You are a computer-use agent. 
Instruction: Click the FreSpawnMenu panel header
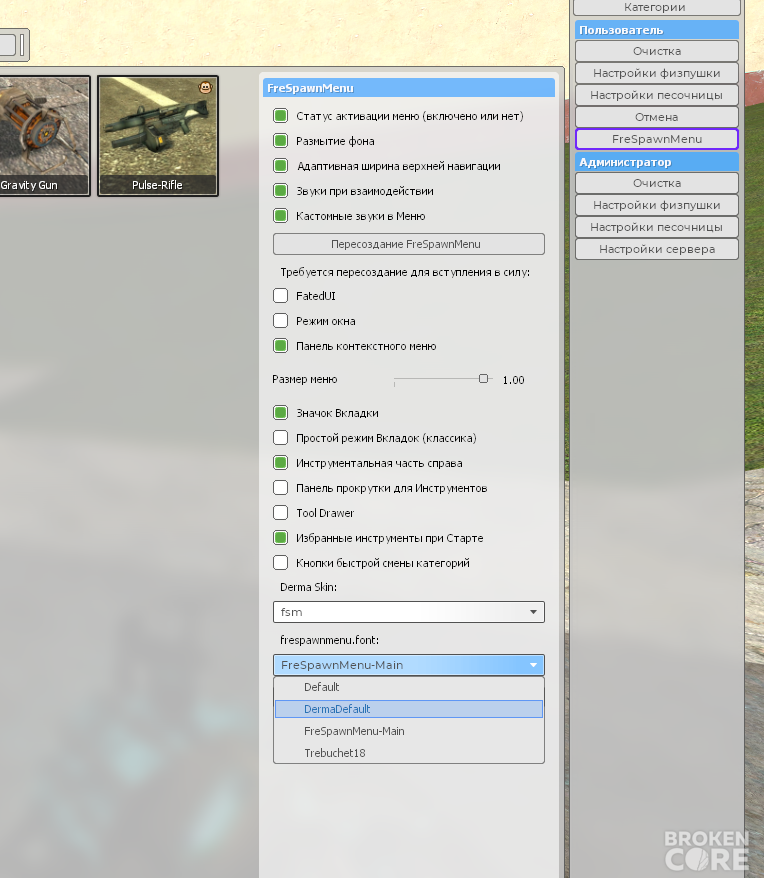[408, 88]
